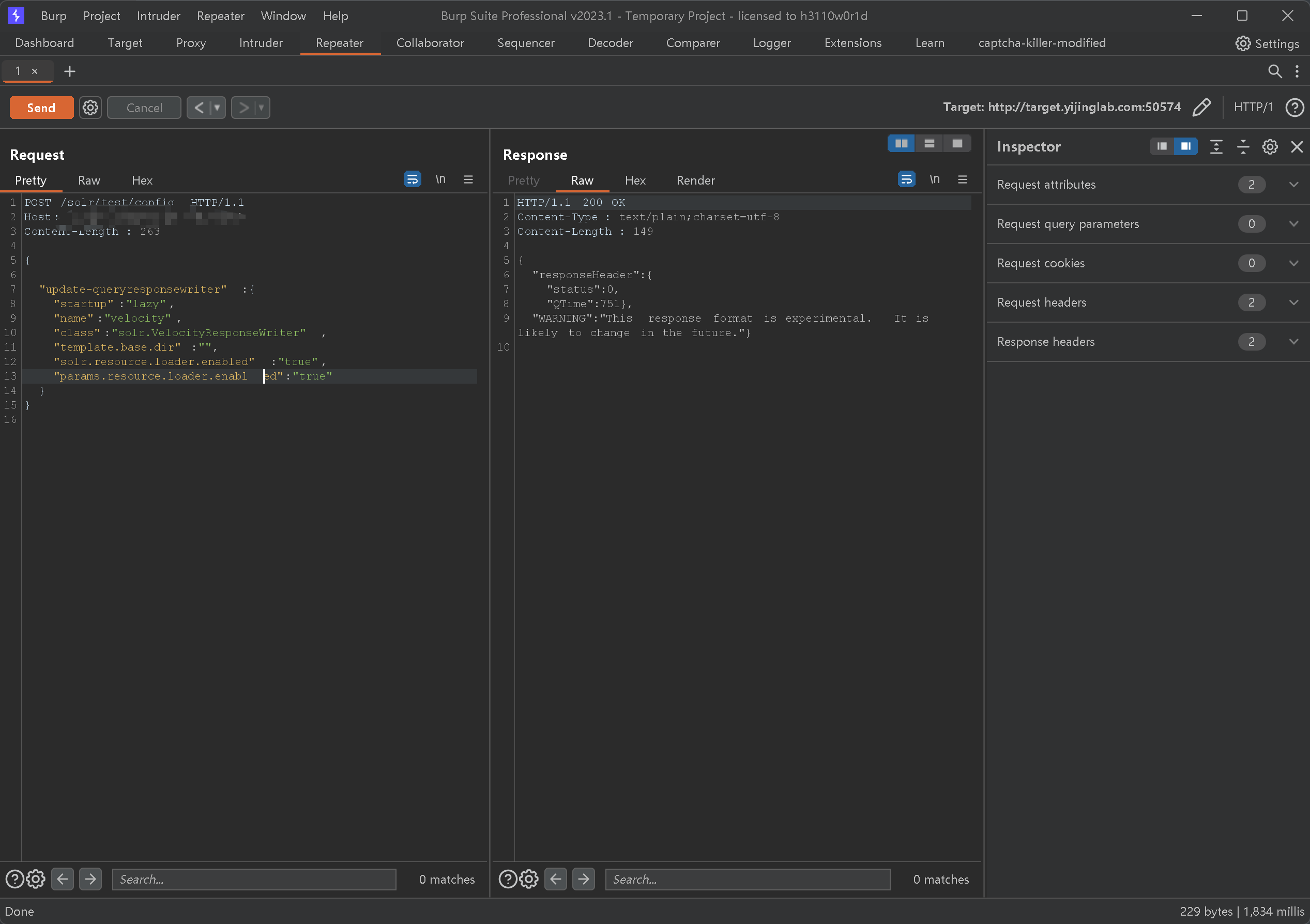This screenshot has width=1310, height=924.
Task: Toggle word wrap in Request editor
Action: (x=412, y=180)
